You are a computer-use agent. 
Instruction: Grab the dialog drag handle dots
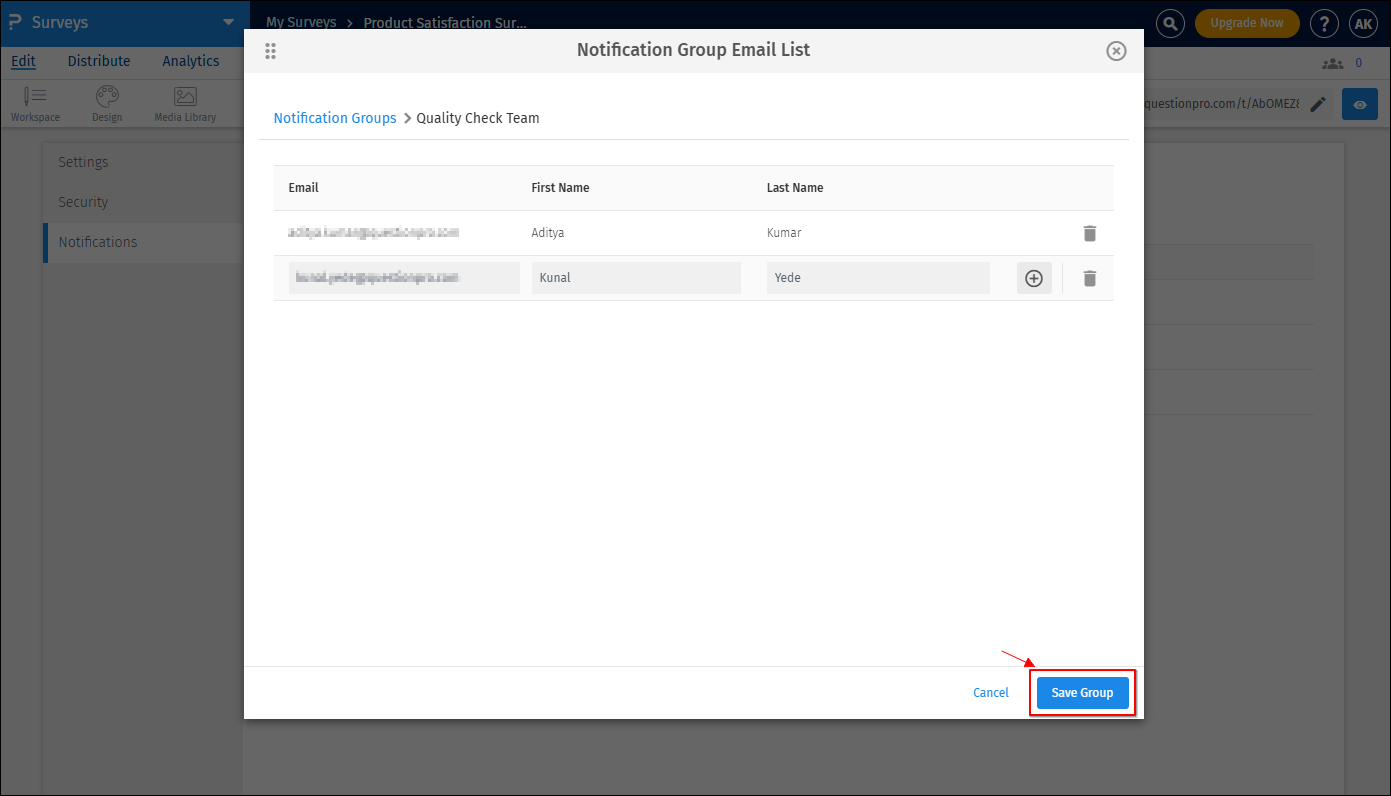[x=270, y=51]
